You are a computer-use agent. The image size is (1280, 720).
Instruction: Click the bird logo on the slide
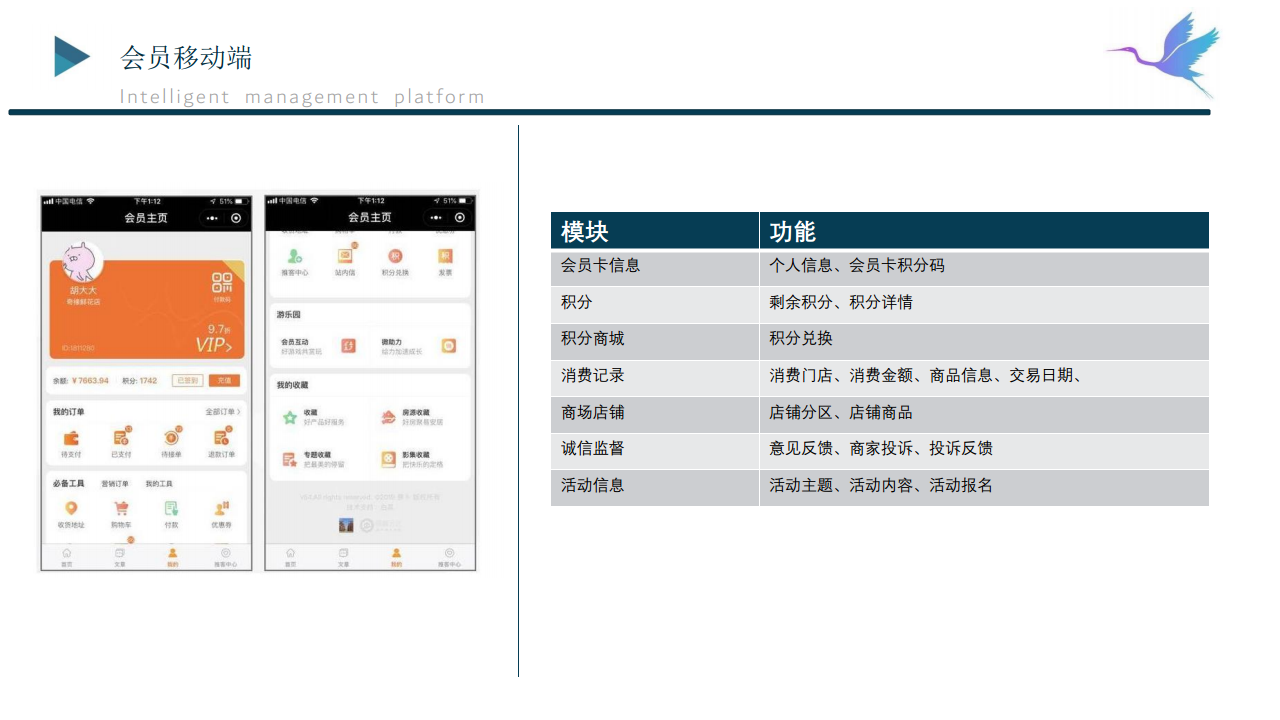(x=1165, y=53)
